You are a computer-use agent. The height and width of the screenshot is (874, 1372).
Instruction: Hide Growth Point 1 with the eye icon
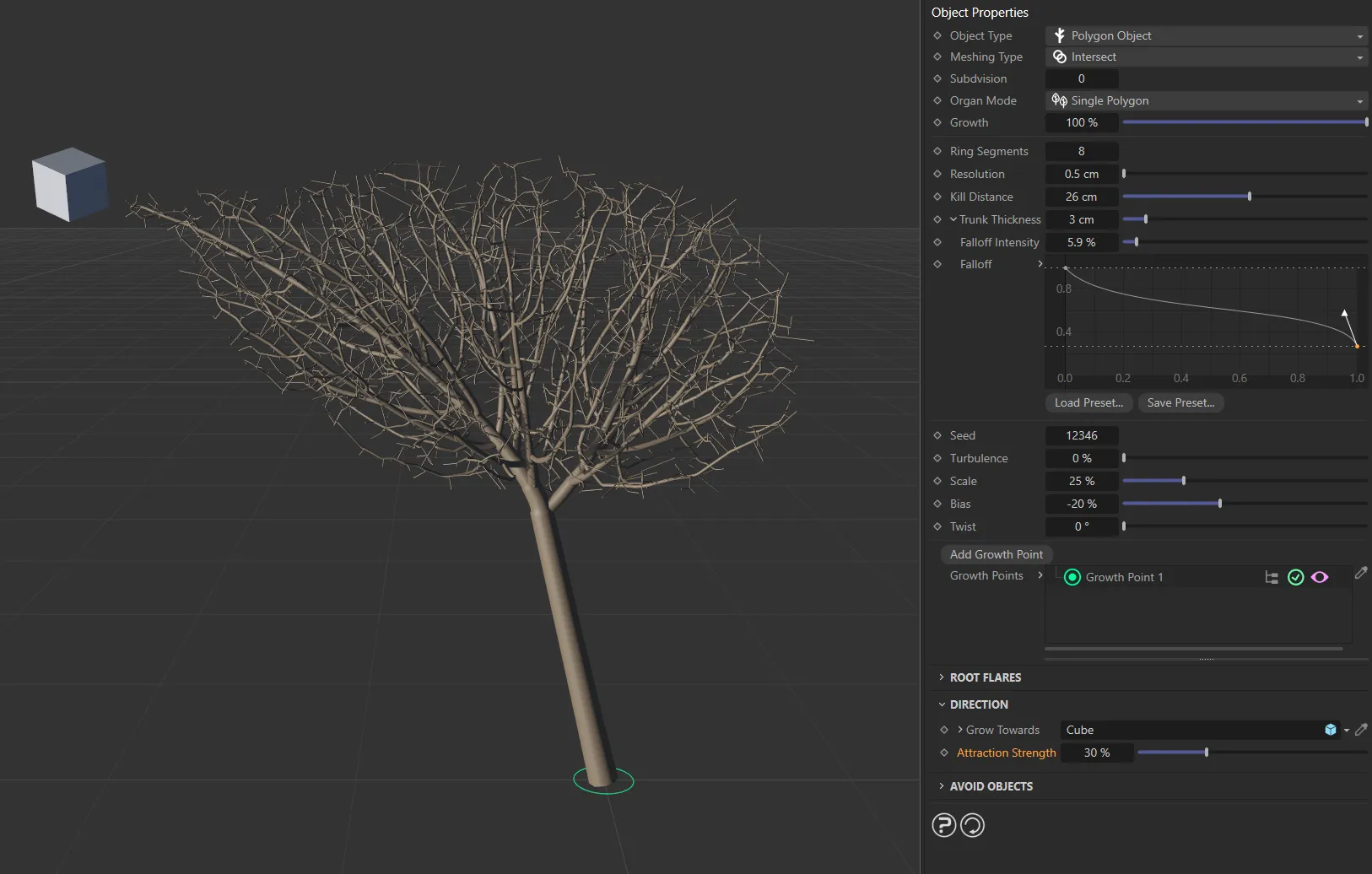pyautogui.click(x=1320, y=577)
